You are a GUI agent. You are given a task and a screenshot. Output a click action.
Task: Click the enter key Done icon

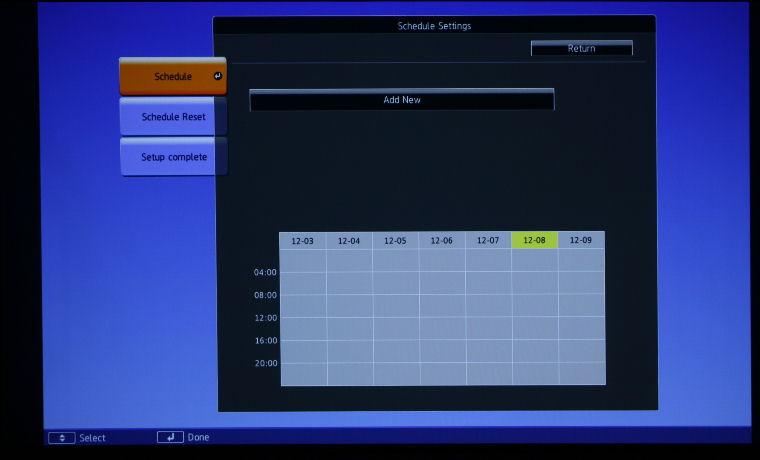[170, 437]
